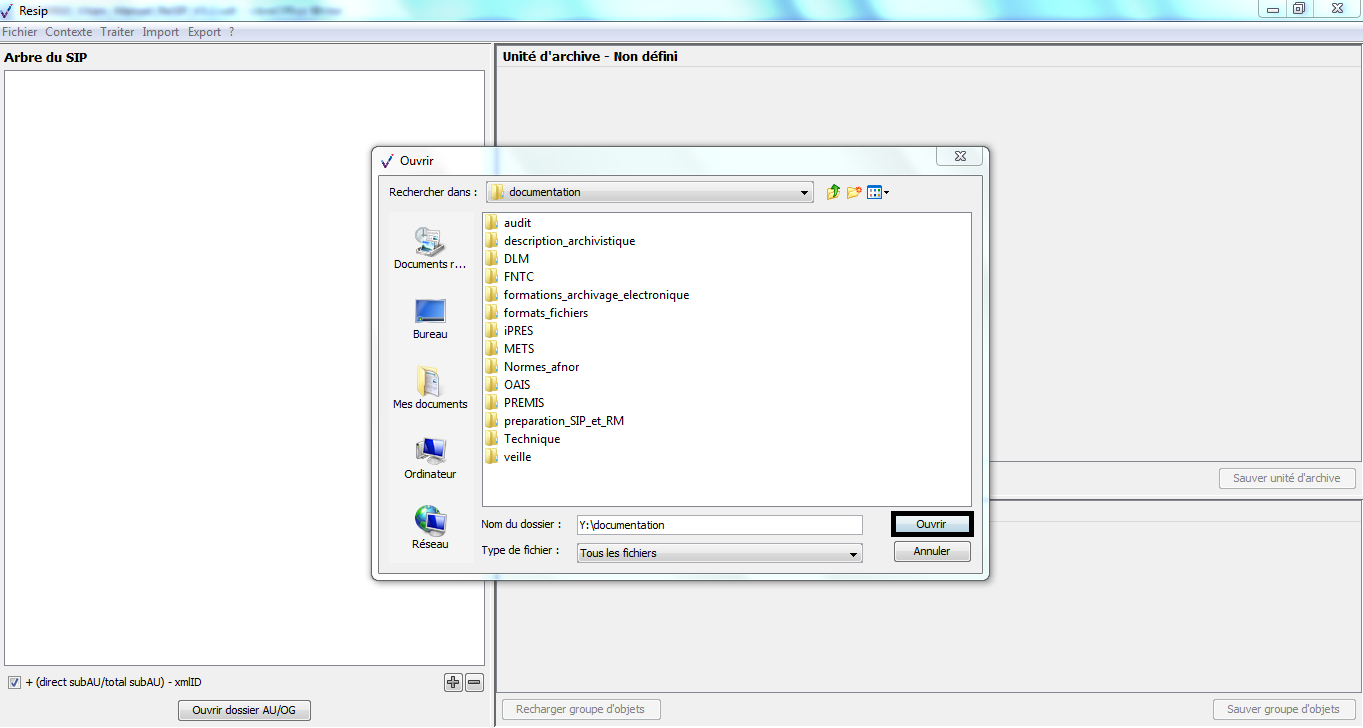The image size is (1363, 728).
Task: Click the minus collapse tree icon
Action: tap(474, 682)
